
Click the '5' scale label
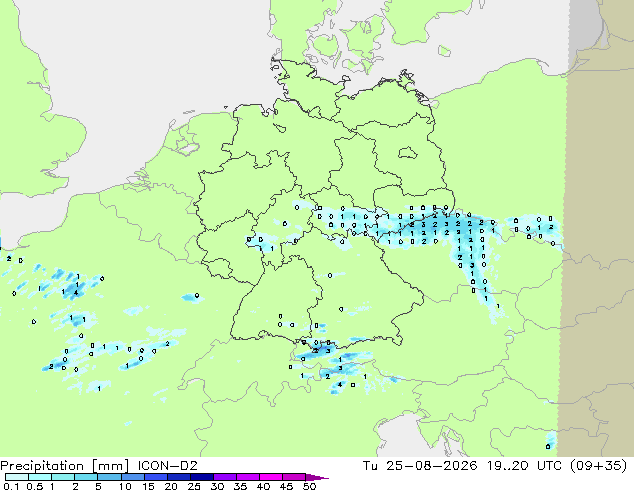pos(98,486)
